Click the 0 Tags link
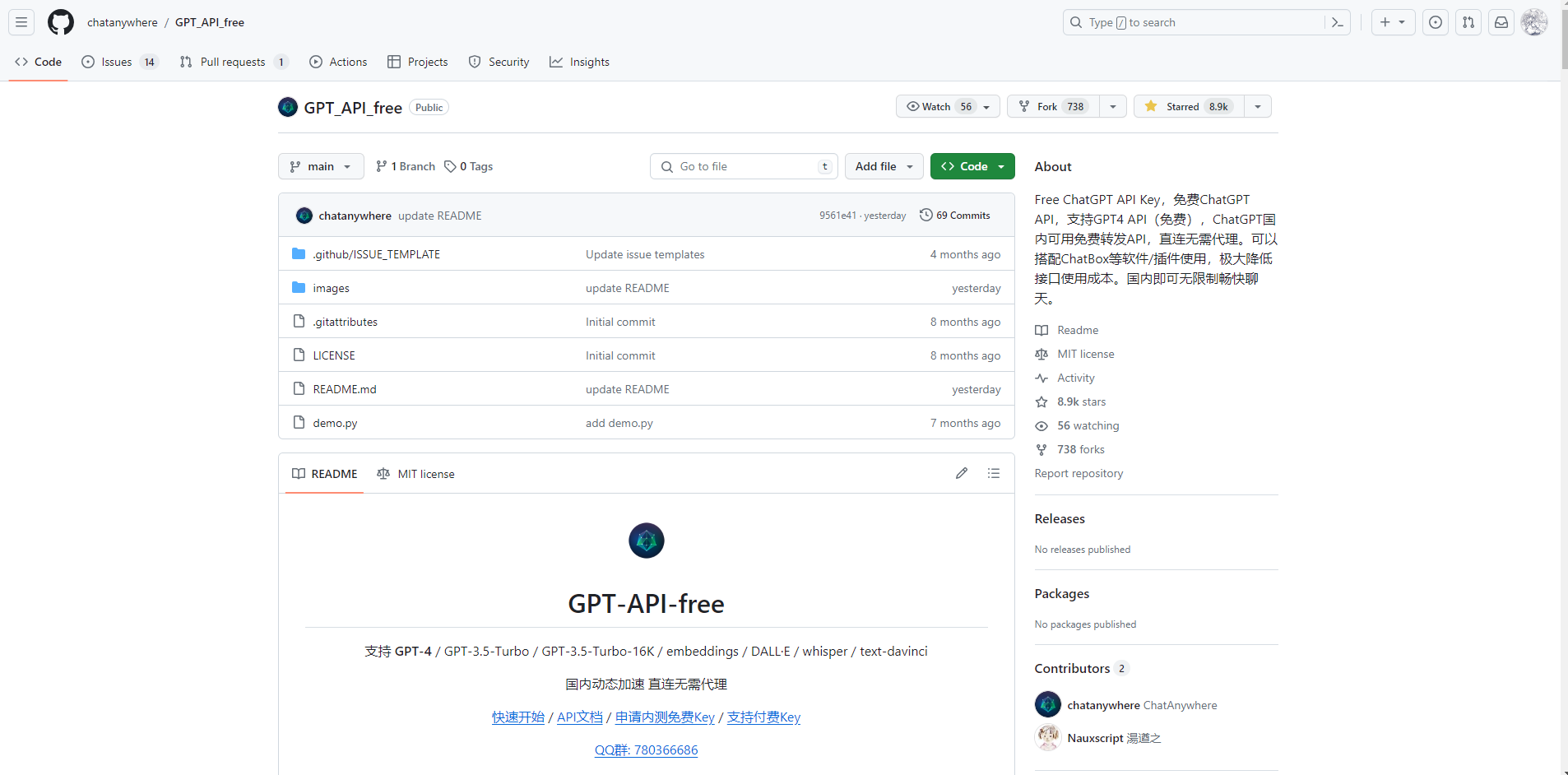This screenshot has height=775, width=1568. pos(469,166)
